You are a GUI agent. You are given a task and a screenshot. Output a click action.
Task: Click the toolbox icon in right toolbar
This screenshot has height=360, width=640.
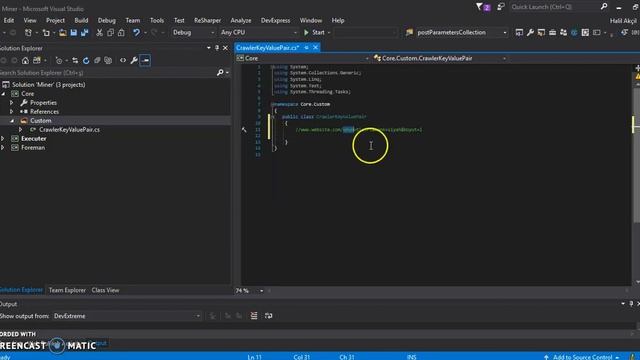[552, 33]
